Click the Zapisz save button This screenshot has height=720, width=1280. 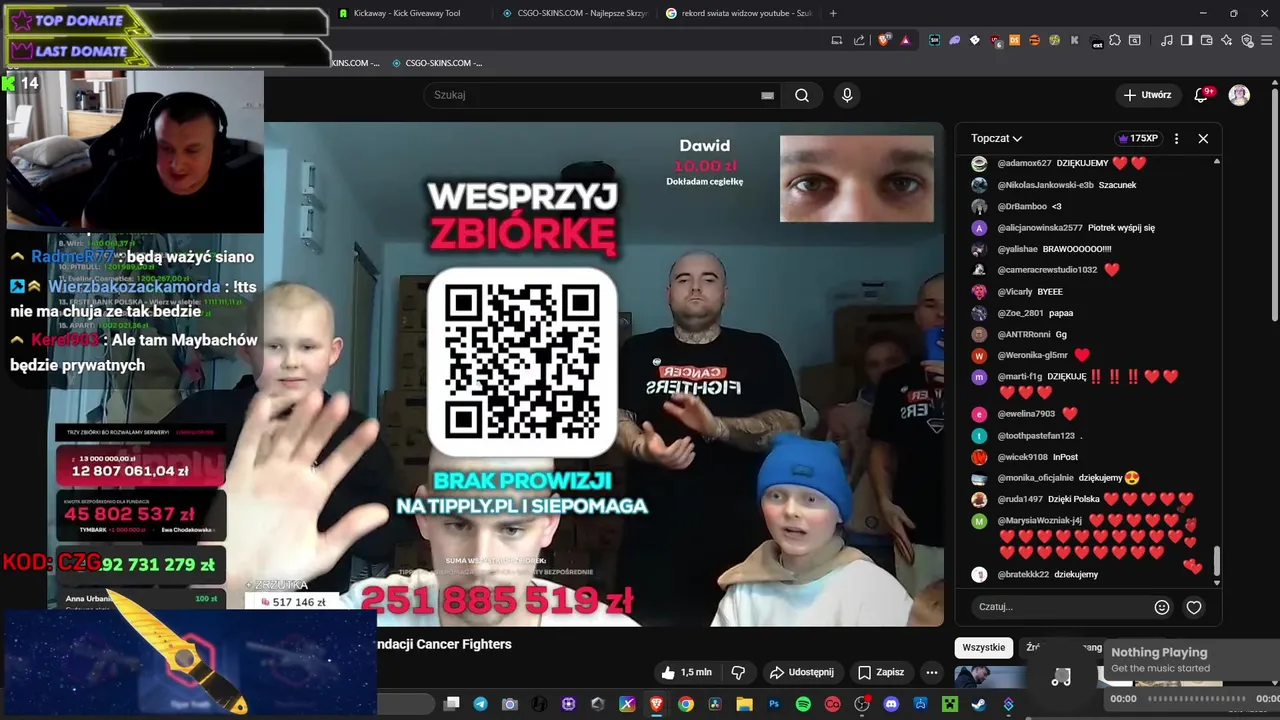point(880,672)
